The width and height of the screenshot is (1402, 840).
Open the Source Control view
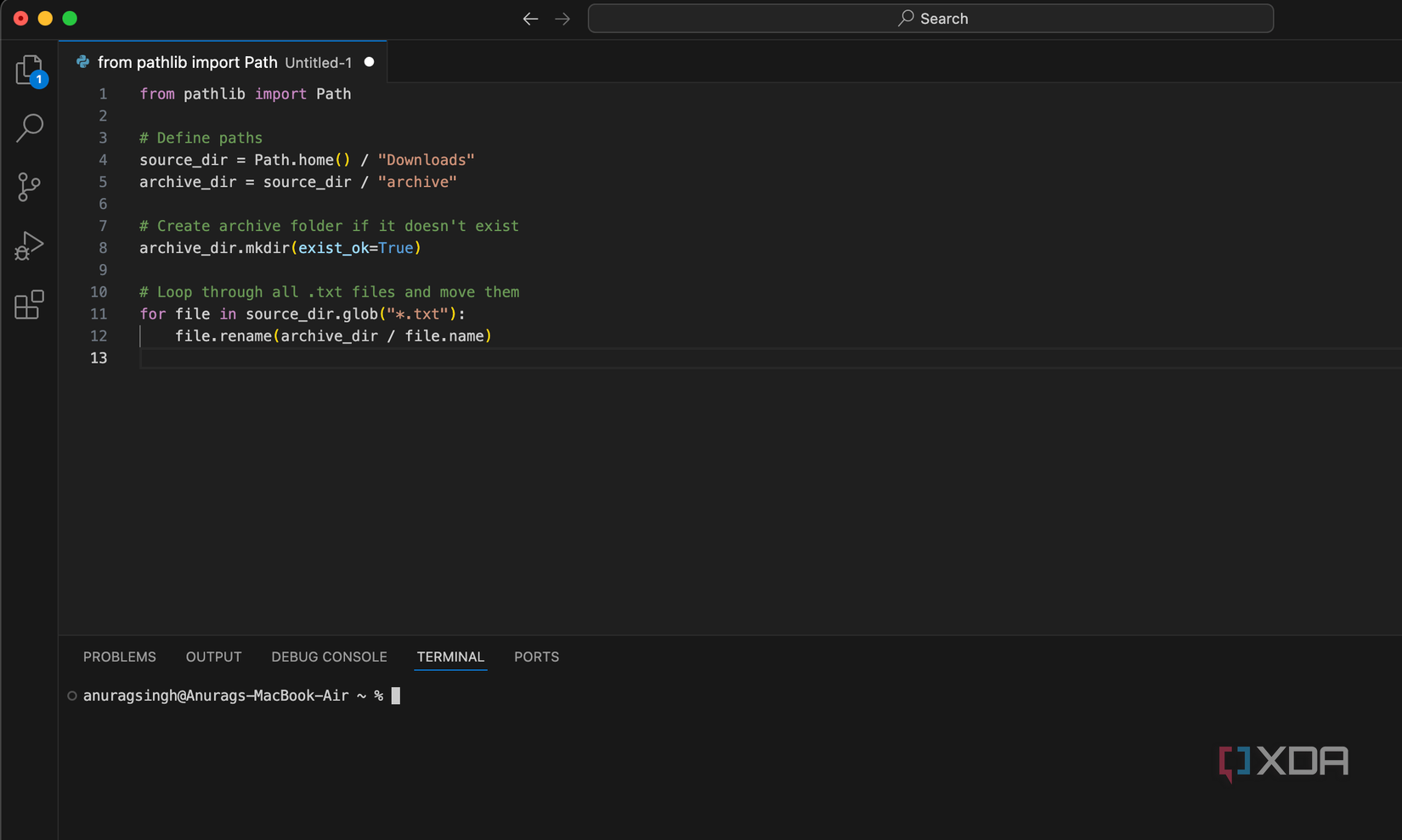(x=29, y=187)
